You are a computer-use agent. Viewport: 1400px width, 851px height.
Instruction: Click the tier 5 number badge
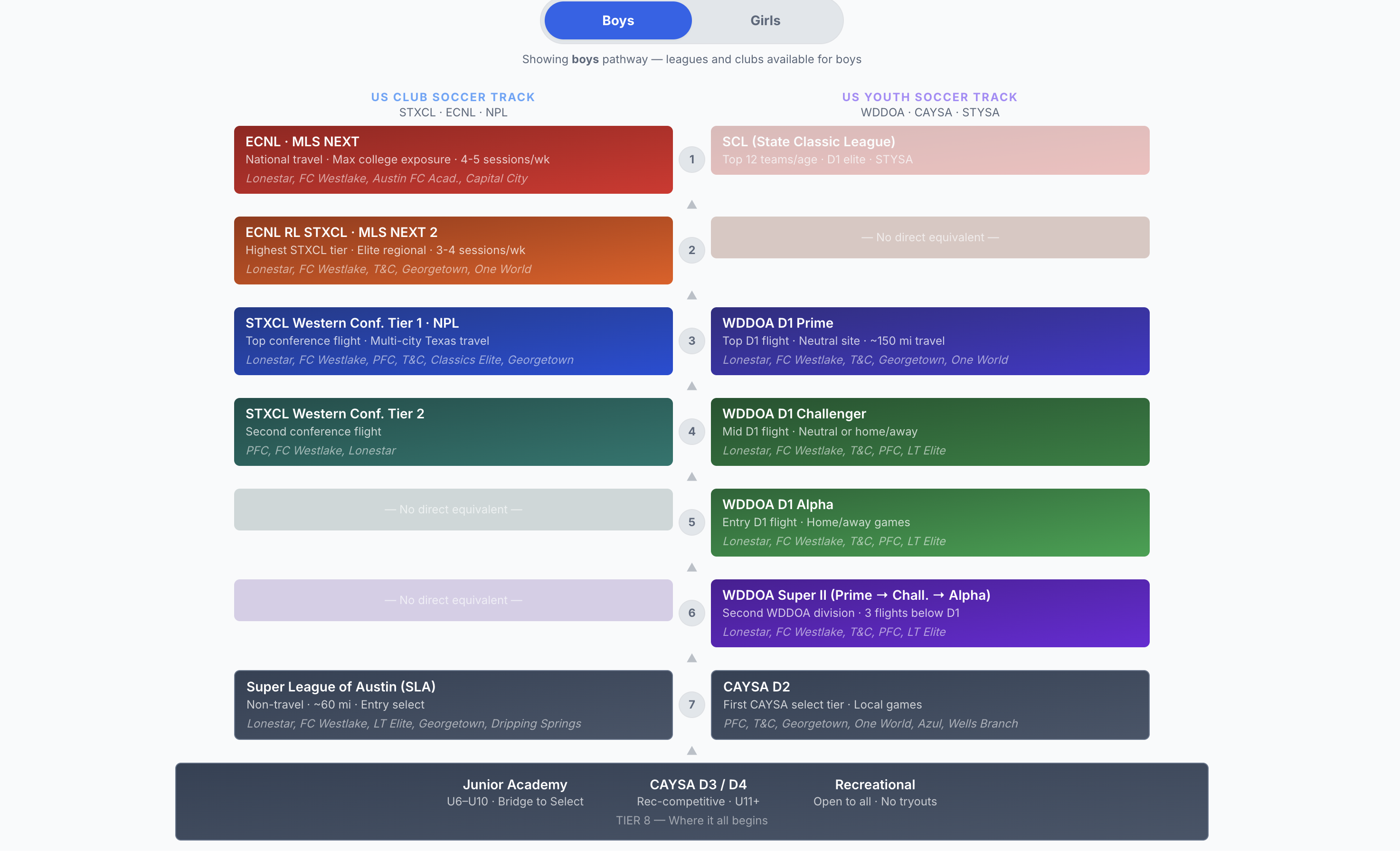coord(691,522)
